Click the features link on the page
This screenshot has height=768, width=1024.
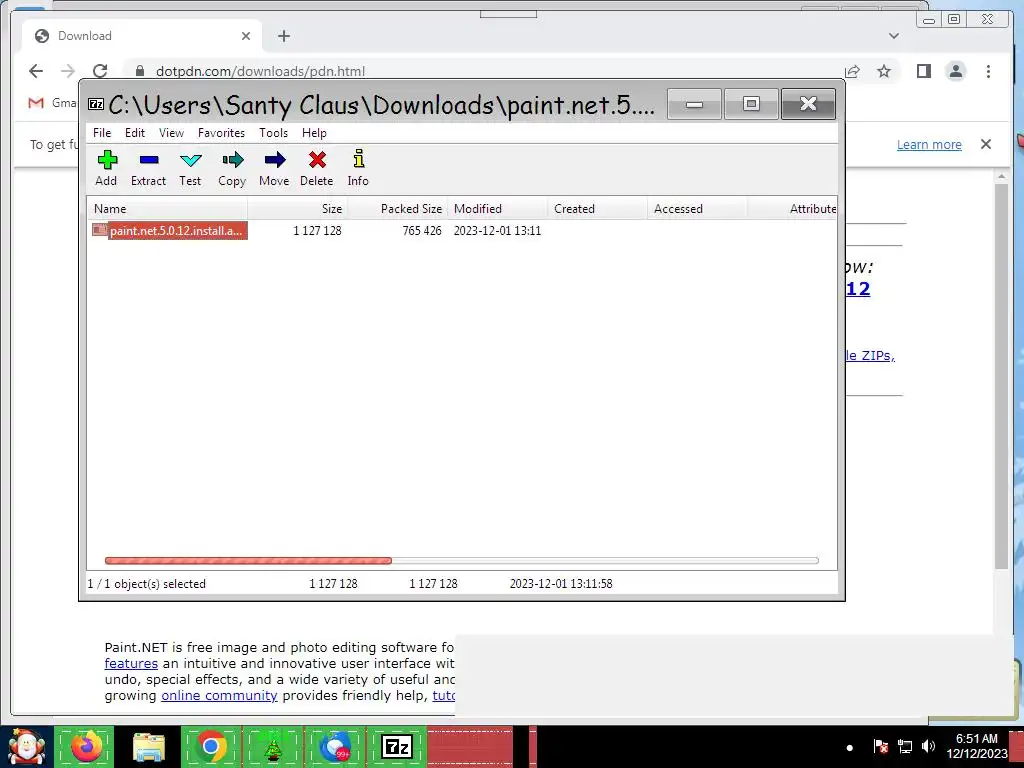(x=131, y=664)
